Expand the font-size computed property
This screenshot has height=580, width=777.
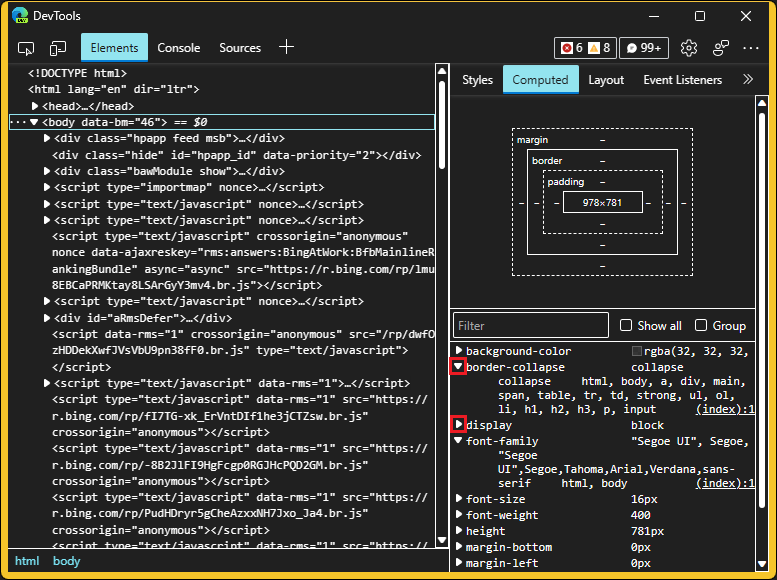[x=458, y=499]
